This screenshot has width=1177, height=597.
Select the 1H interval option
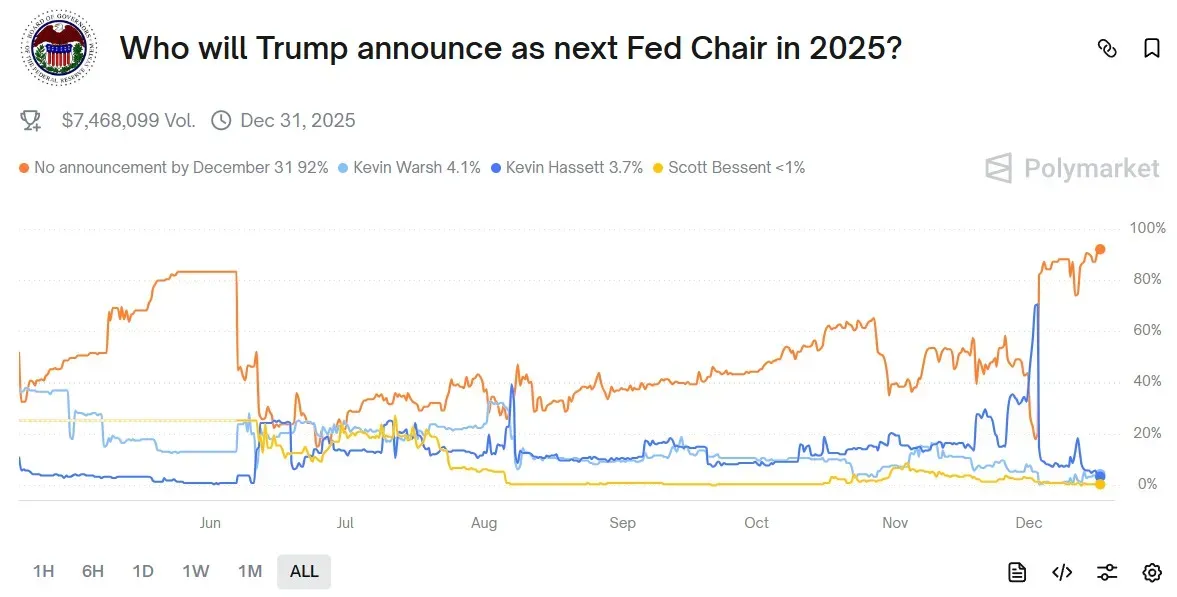(42, 571)
